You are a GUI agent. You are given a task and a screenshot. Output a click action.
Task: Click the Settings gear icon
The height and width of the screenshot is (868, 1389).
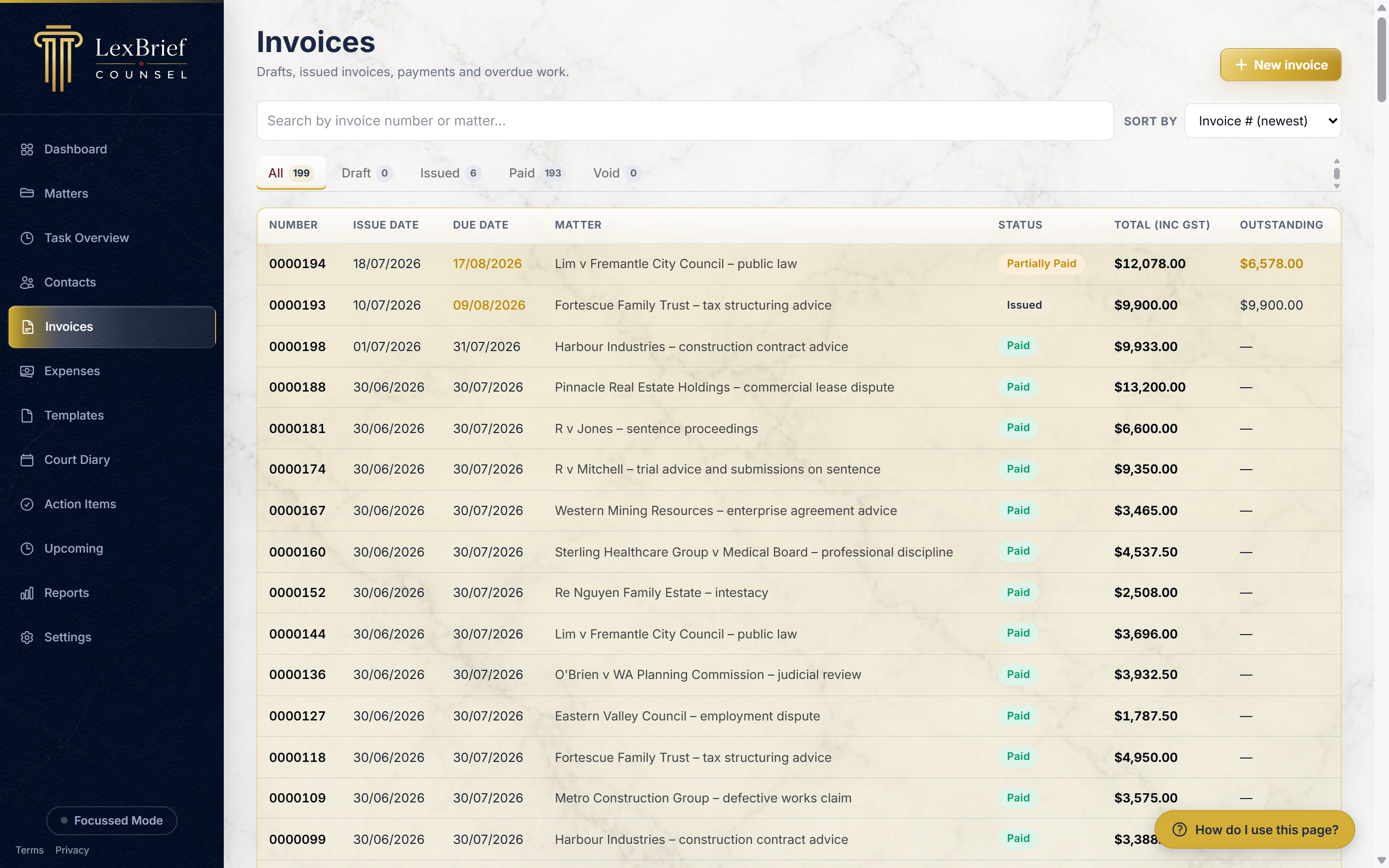pyautogui.click(x=27, y=637)
